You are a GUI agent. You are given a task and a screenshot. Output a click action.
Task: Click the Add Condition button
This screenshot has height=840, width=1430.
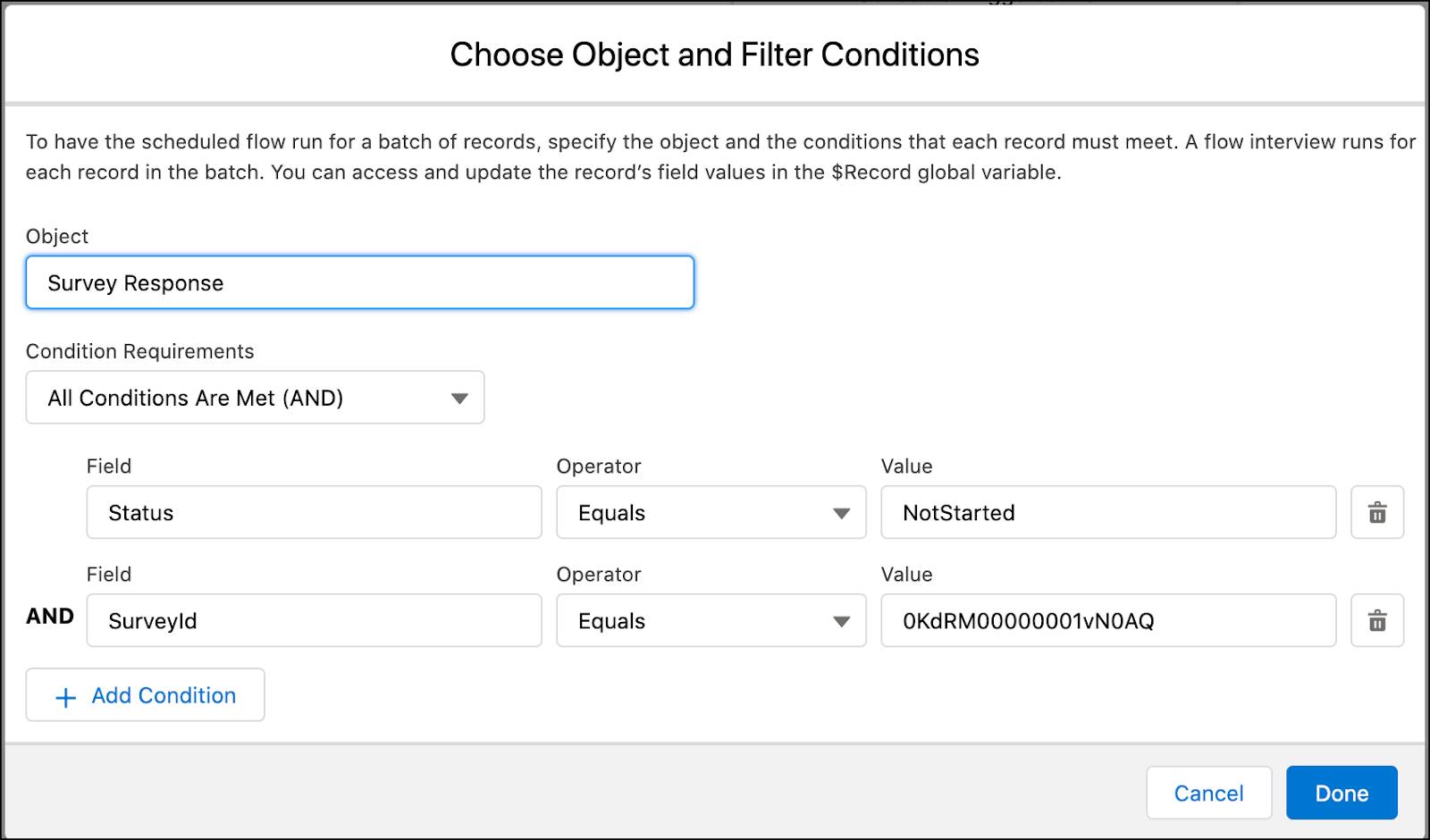[145, 695]
